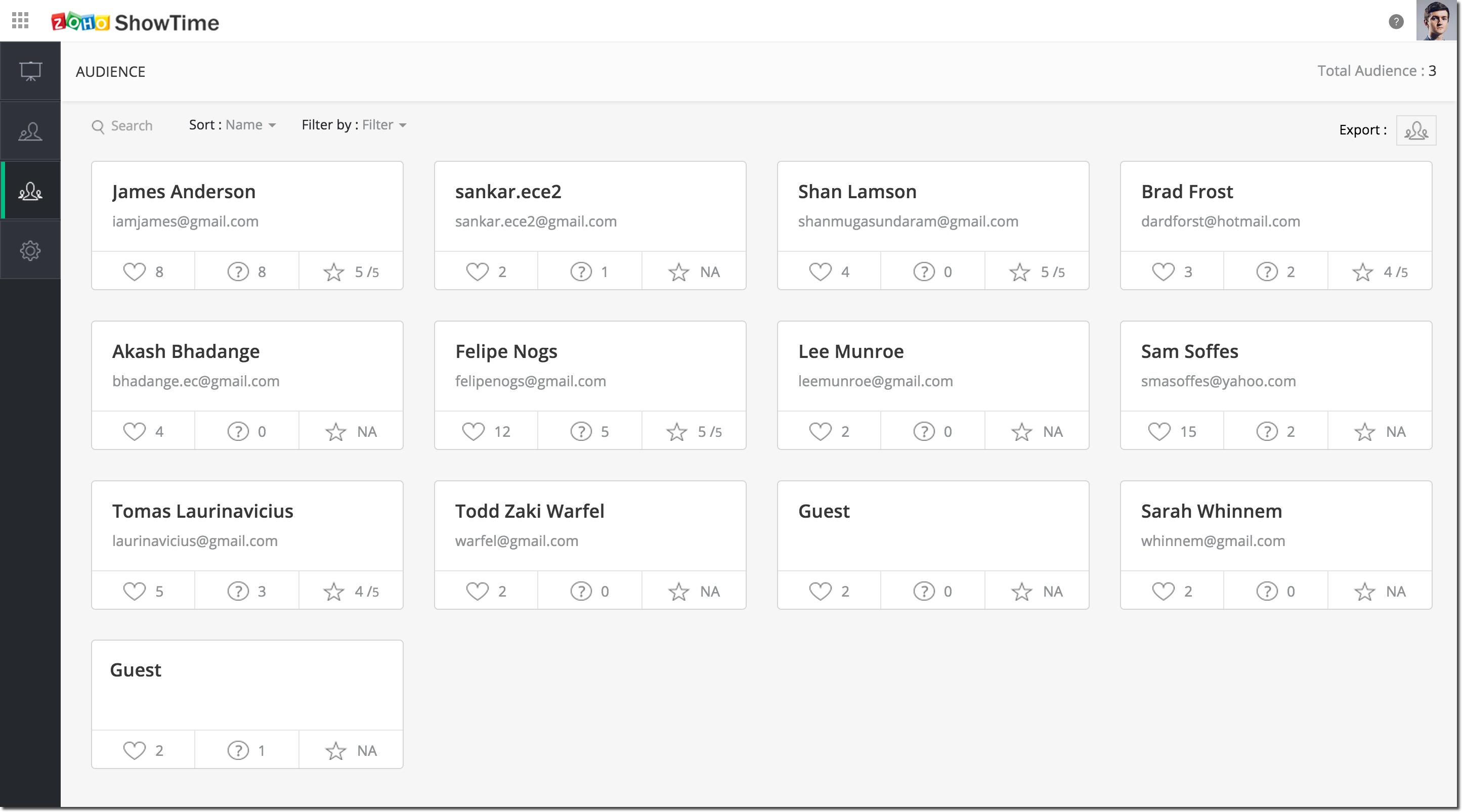This screenshot has height=812, width=1462.
Task: Open the settings gear in sidebar
Action: [x=31, y=251]
